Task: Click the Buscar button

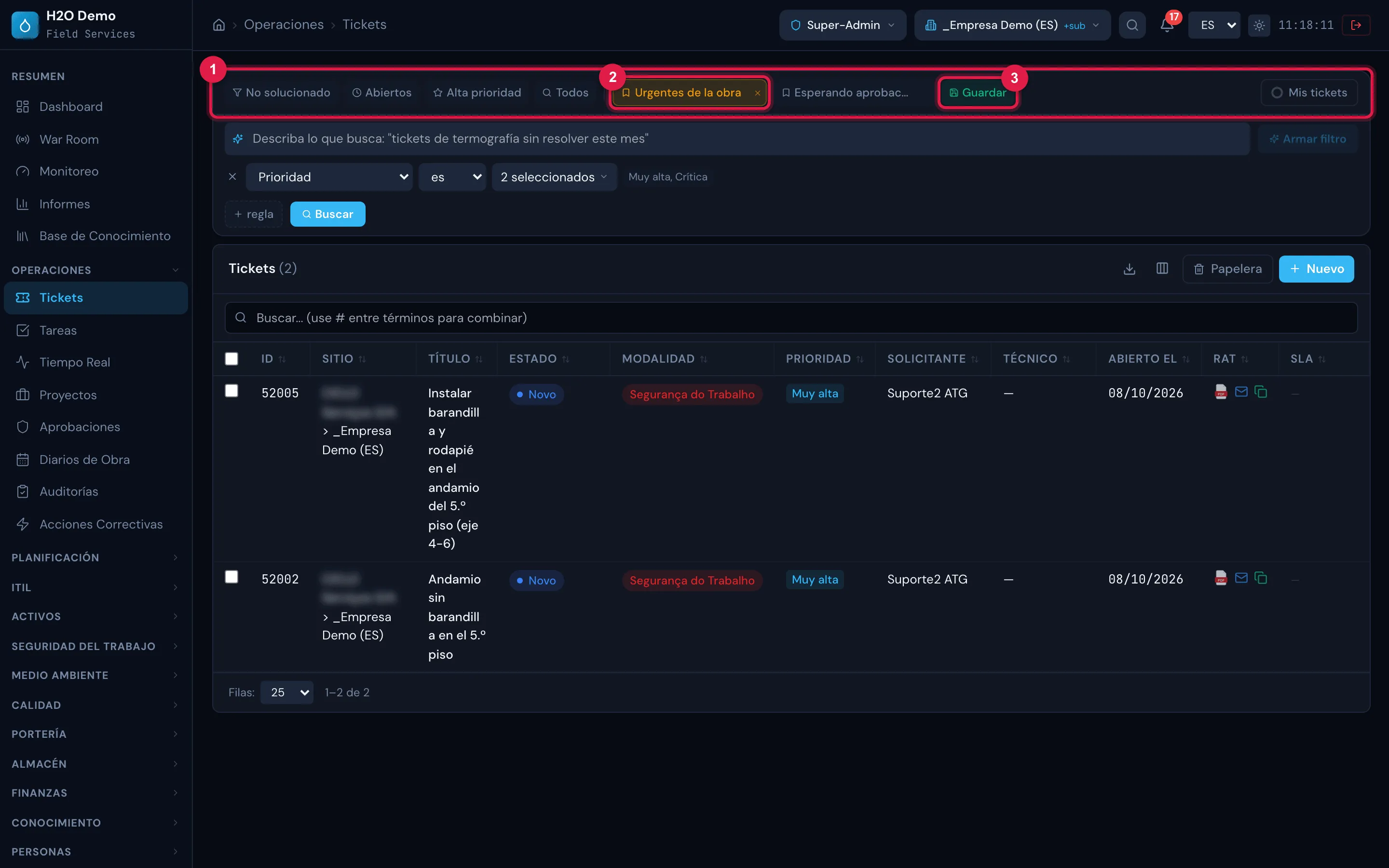Action: [328, 214]
